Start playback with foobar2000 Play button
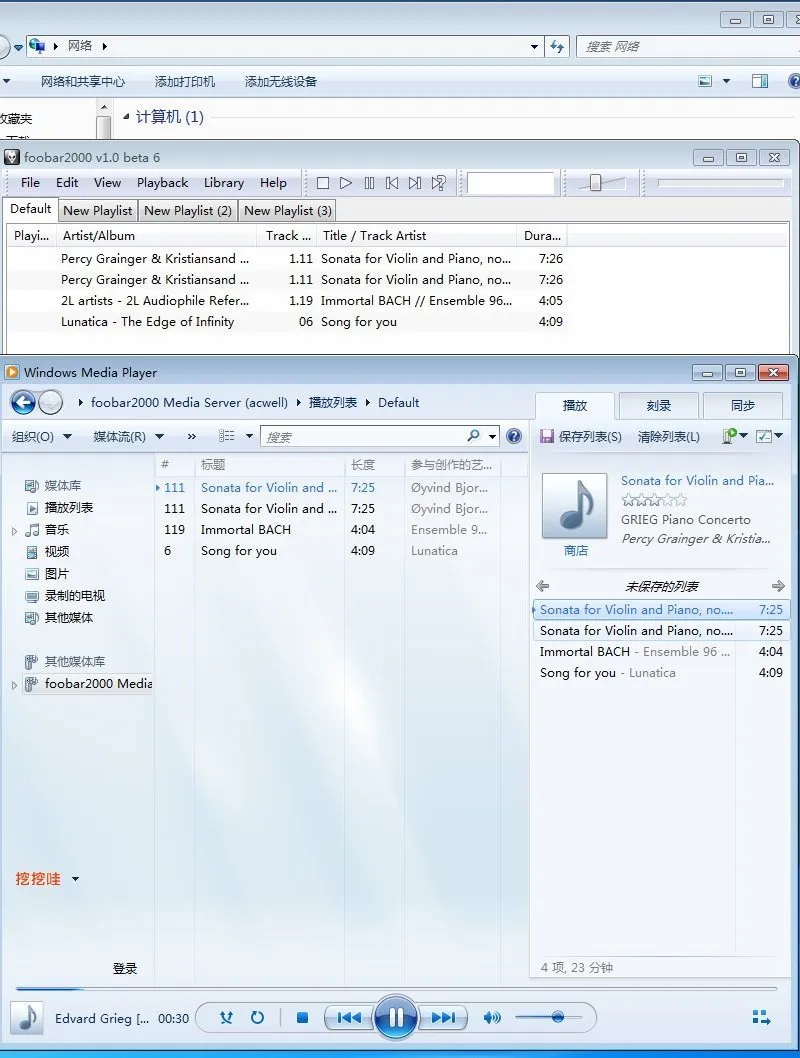800x1058 pixels. [x=346, y=183]
